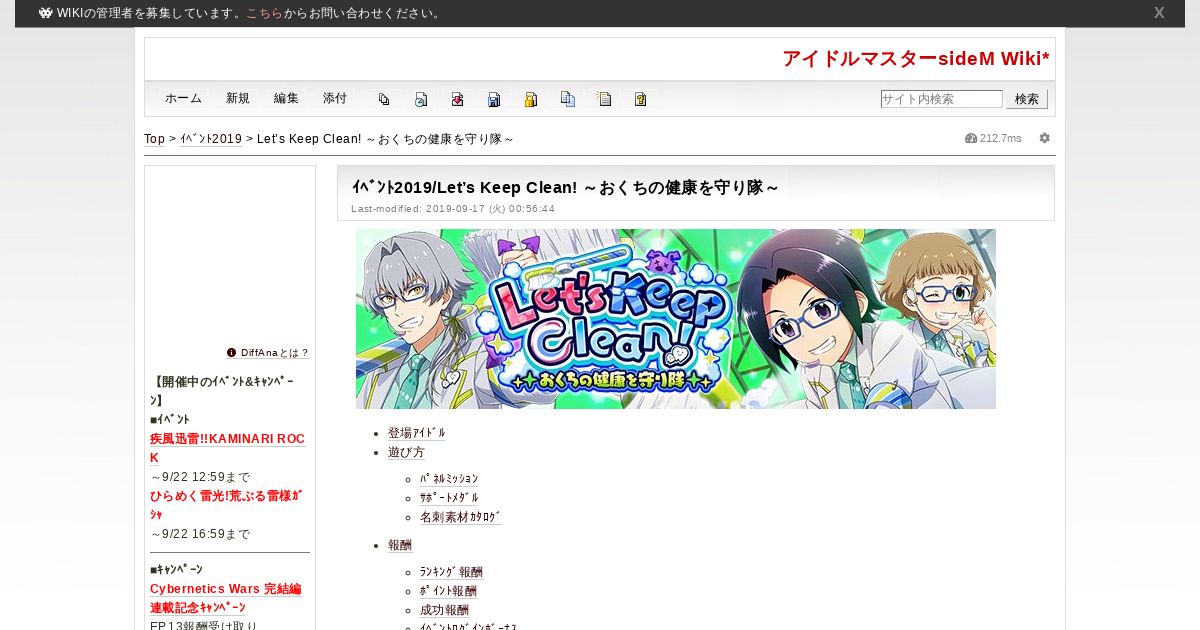Screen dimensions: 1200x630
Task: Click the Let's Keep Clean event banner
Action: pos(676,319)
